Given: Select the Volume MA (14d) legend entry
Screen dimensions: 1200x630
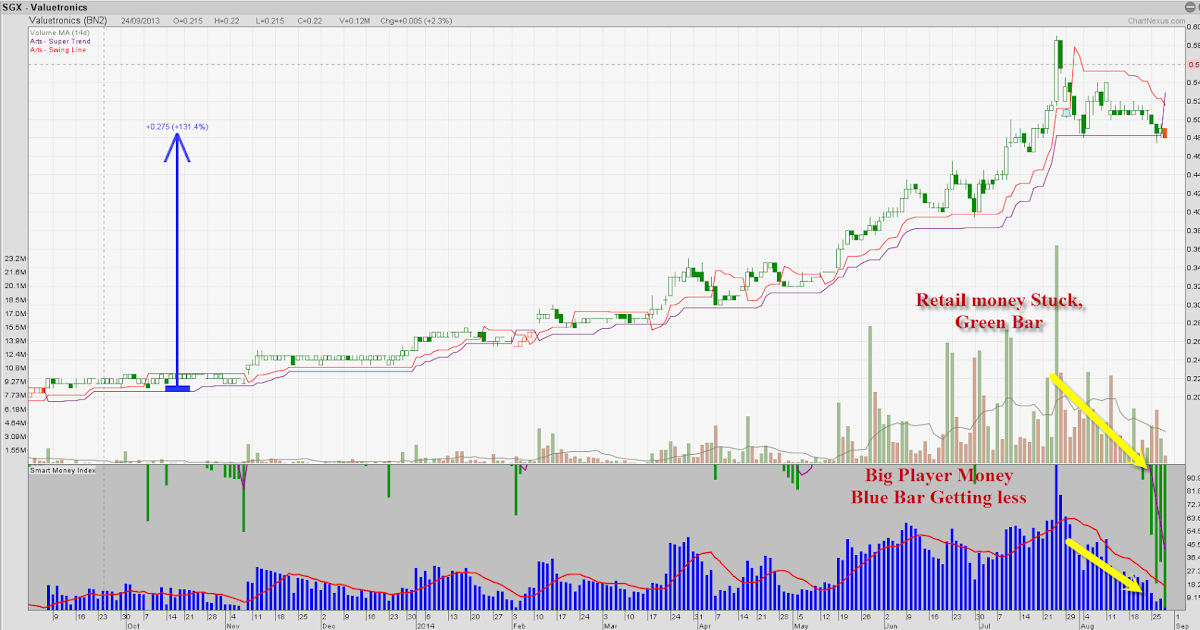Looking at the screenshot, I should 60,32.
